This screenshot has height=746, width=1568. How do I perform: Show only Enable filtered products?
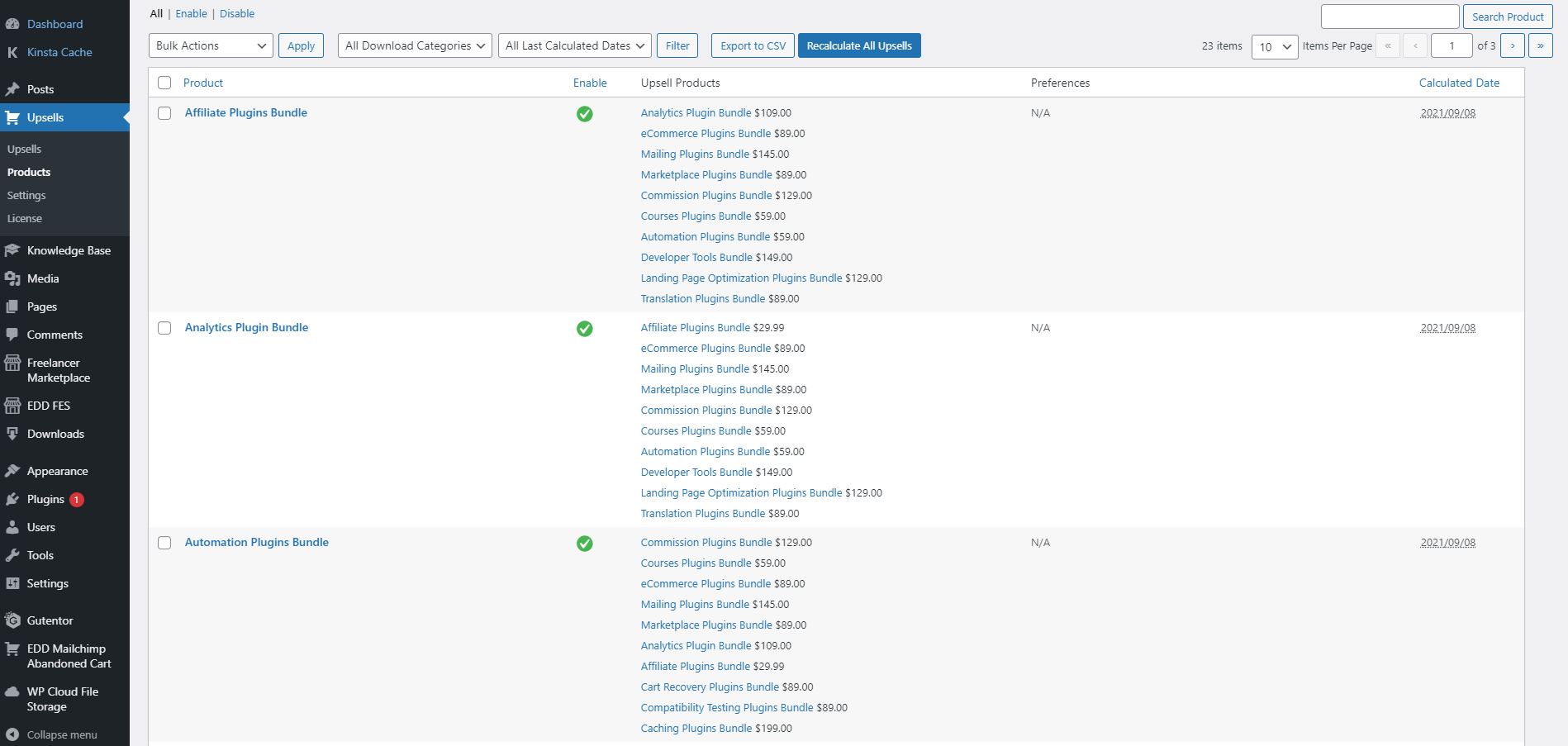click(192, 13)
